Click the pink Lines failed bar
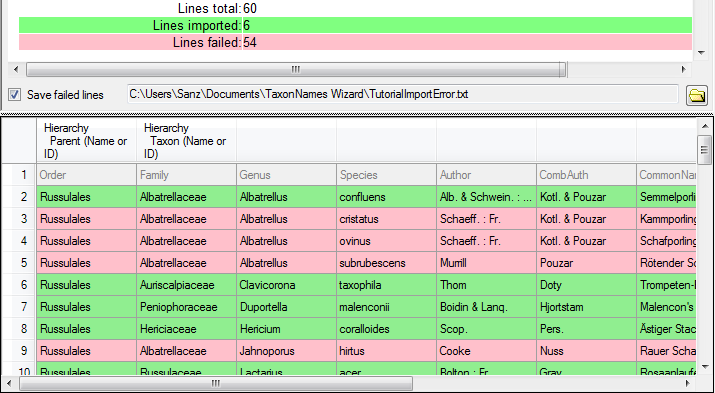The width and height of the screenshot is (715, 393). click(355, 42)
